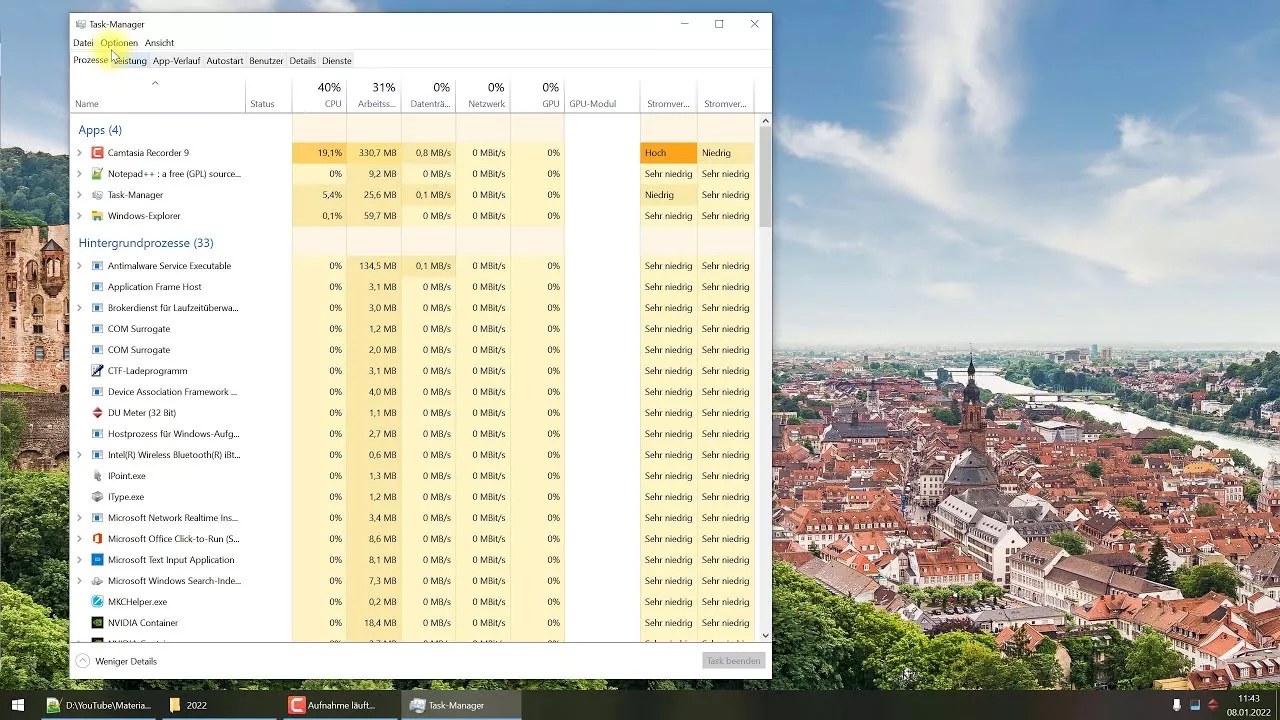Open the Optionen menu
Viewport: 1280px width, 720px height.
pos(118,43)
